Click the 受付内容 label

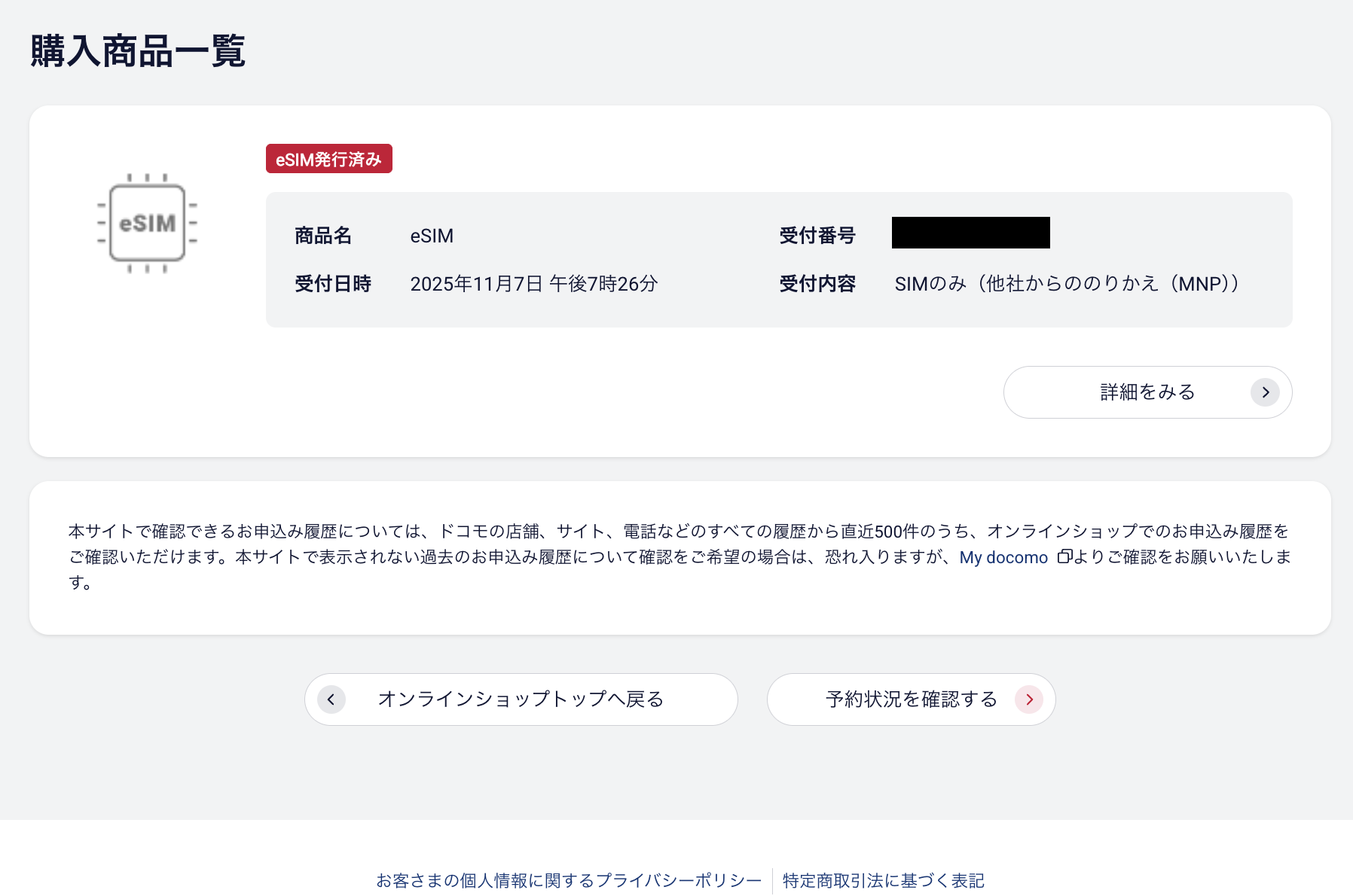point(817,284)
